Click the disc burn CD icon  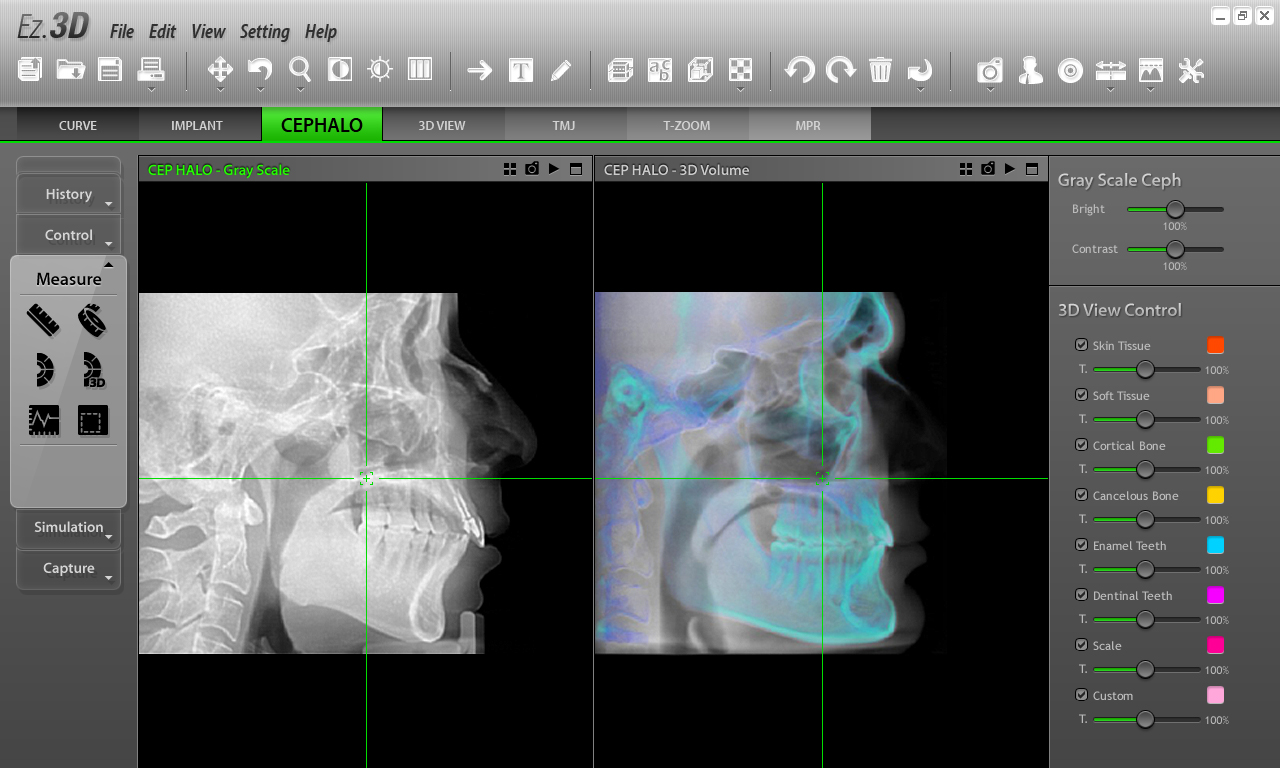1071,70
